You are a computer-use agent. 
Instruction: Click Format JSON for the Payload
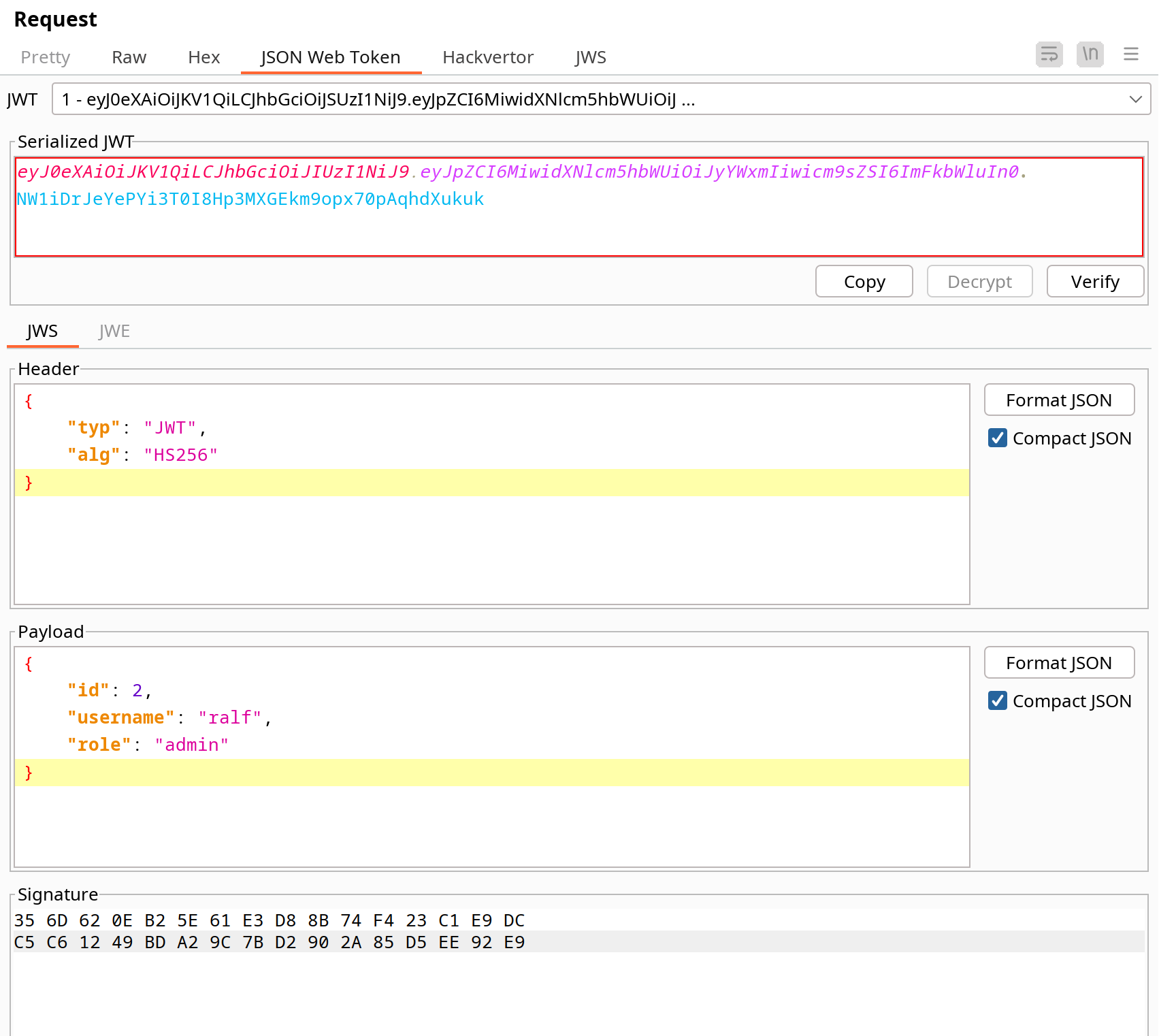[1059, 662]
